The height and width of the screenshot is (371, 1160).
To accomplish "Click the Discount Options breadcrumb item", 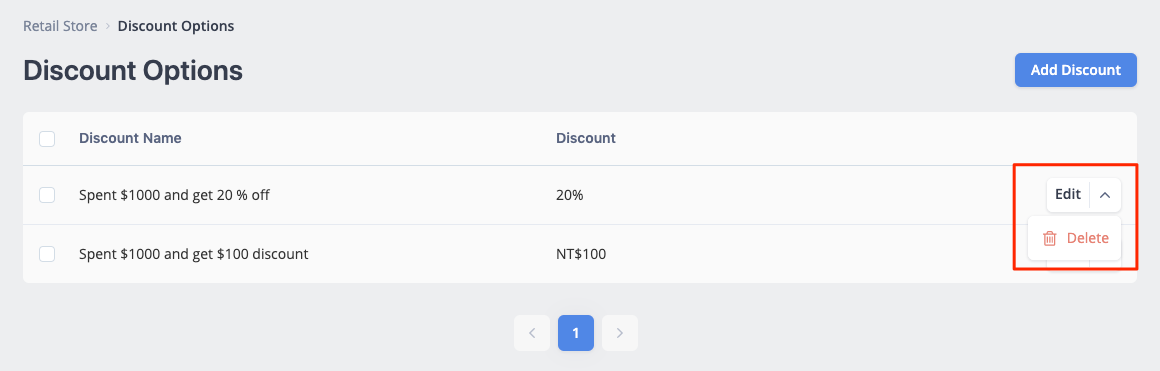I will click(176, 26).
